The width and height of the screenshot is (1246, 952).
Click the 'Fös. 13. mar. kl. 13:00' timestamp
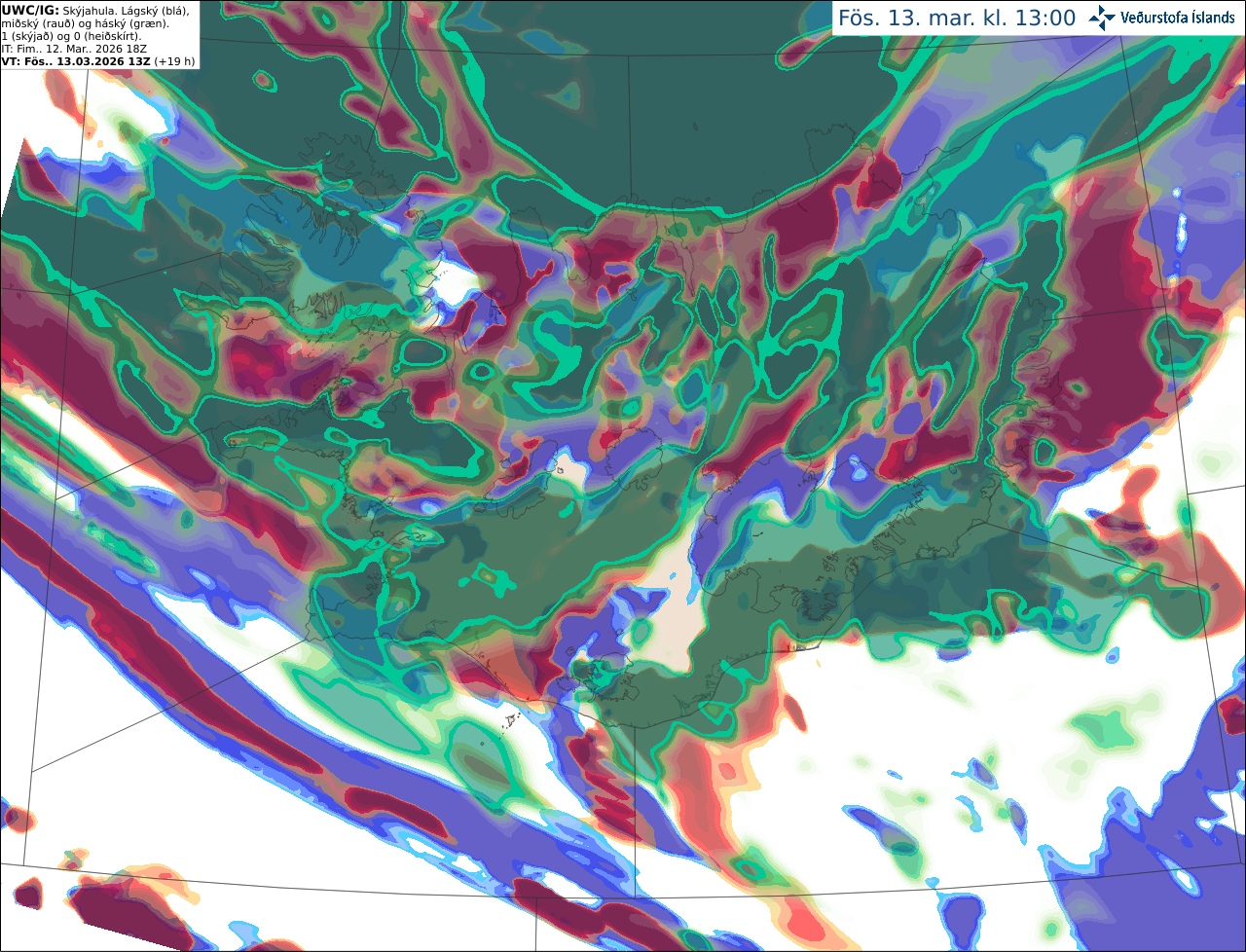click(x=957, y=18)
